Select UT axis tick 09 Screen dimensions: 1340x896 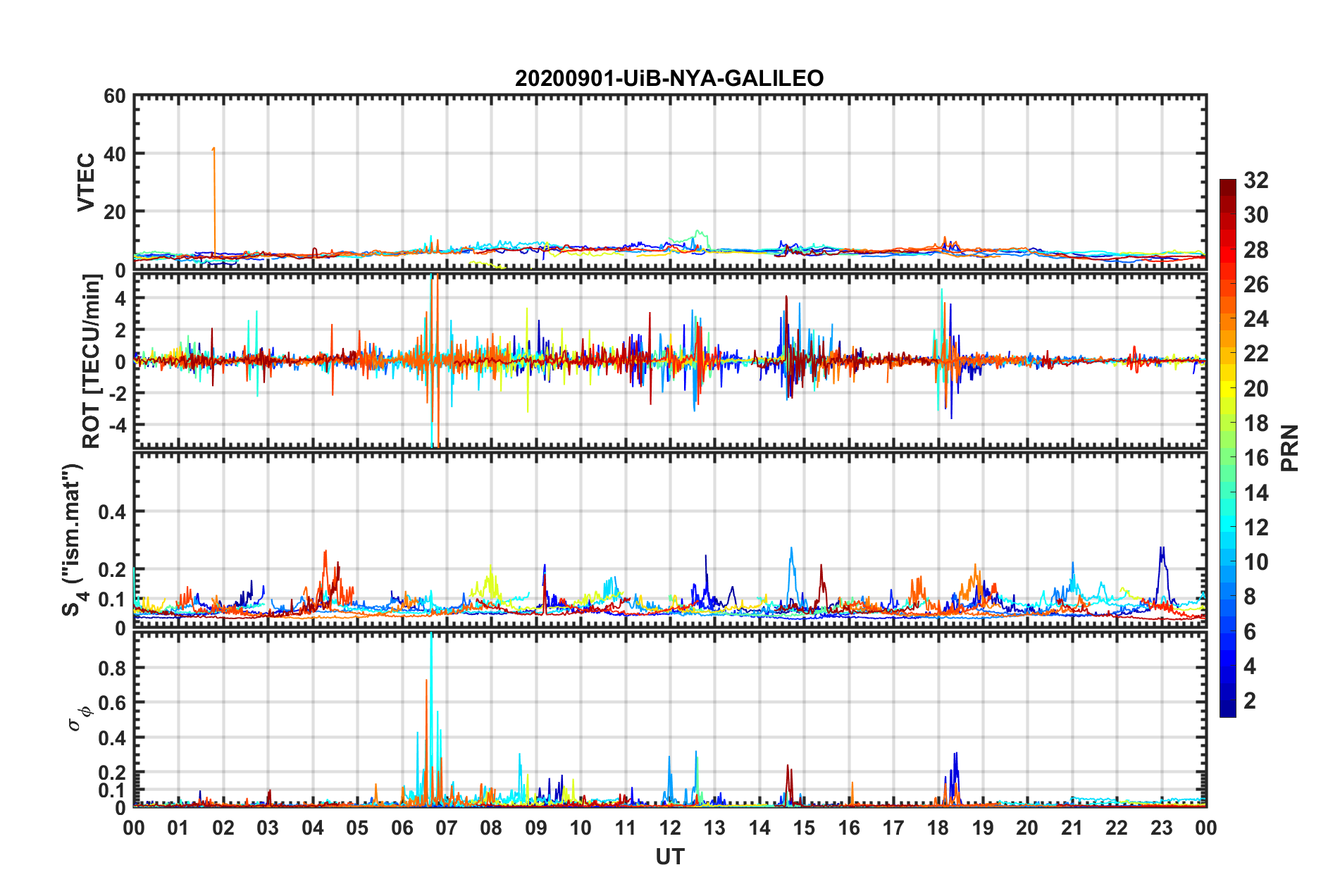pos(536,828)
